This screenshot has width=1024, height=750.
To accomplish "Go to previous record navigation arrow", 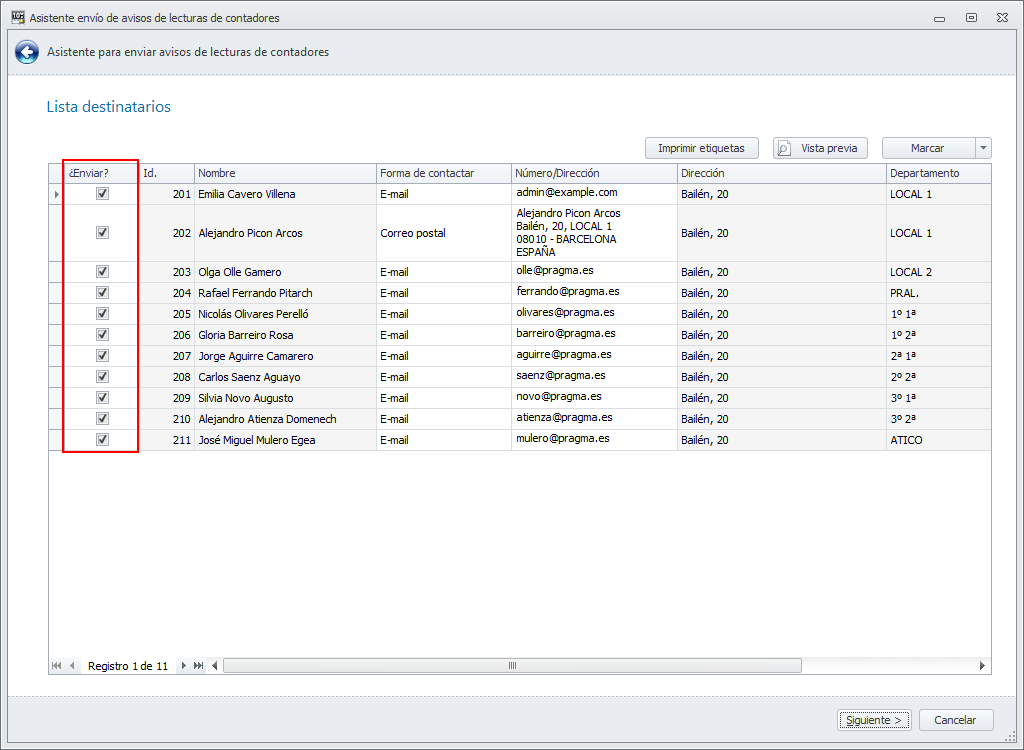I will [72, 666].
